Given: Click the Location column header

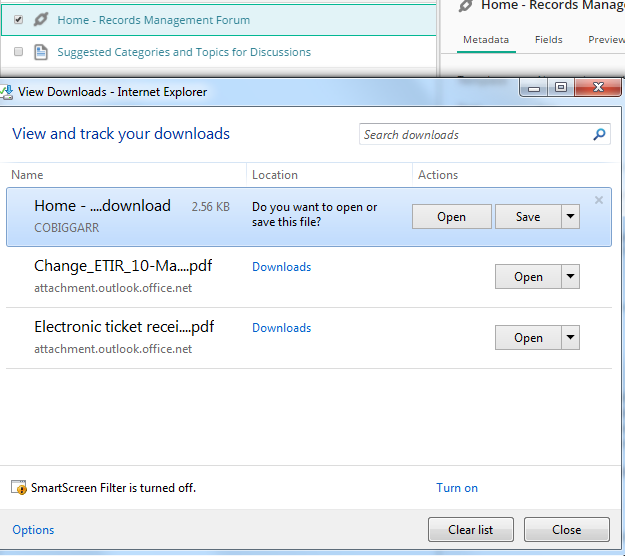Looking at the screenshot, I should click(275, 175).
